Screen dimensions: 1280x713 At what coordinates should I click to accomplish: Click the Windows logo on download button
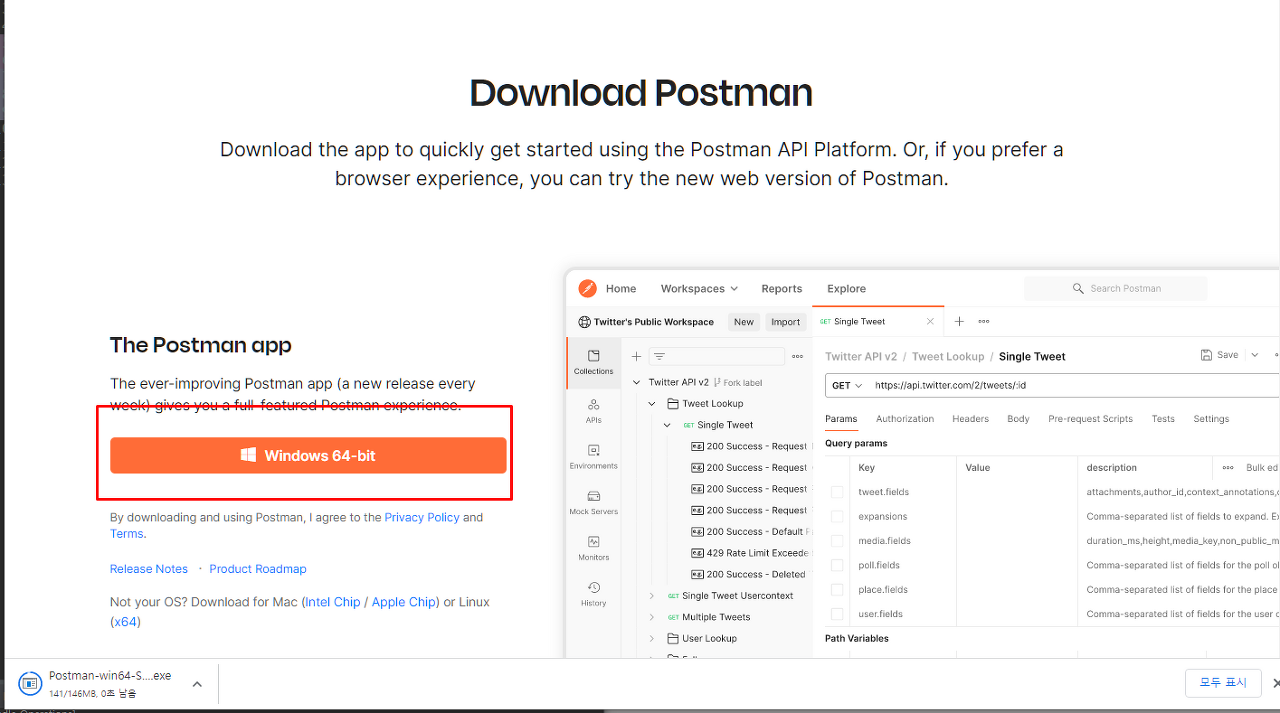point(249,455)
